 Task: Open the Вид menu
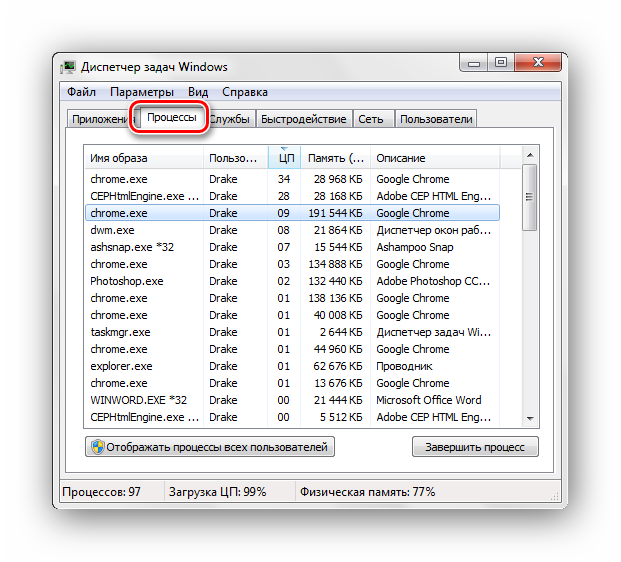point(198,92)
